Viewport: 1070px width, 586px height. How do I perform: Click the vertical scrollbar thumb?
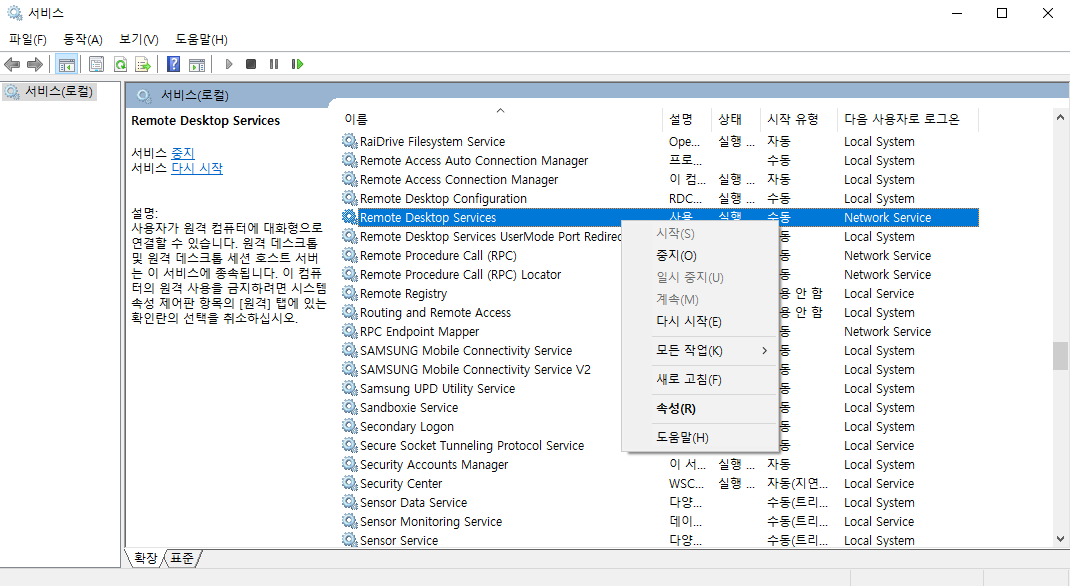pos(1060,355)
